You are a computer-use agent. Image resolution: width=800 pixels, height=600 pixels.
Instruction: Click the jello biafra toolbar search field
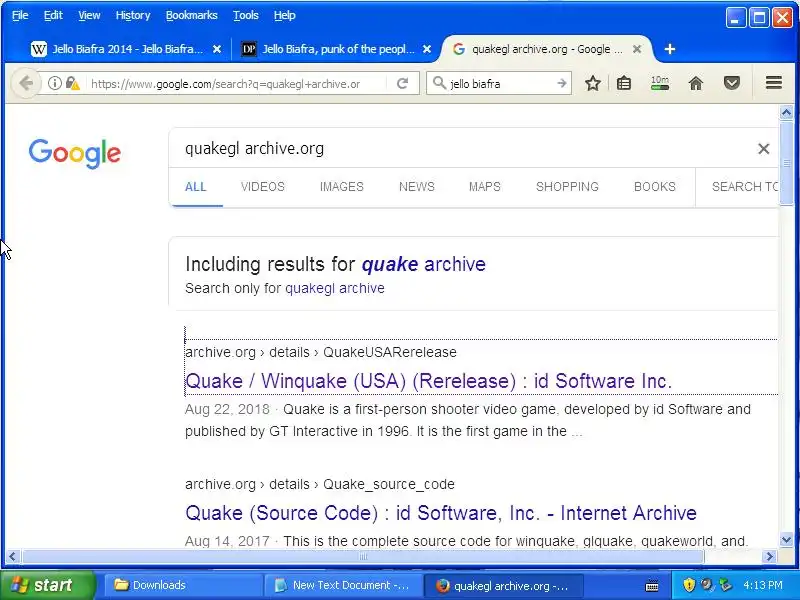pyautogui.click(x=500, y=84)
